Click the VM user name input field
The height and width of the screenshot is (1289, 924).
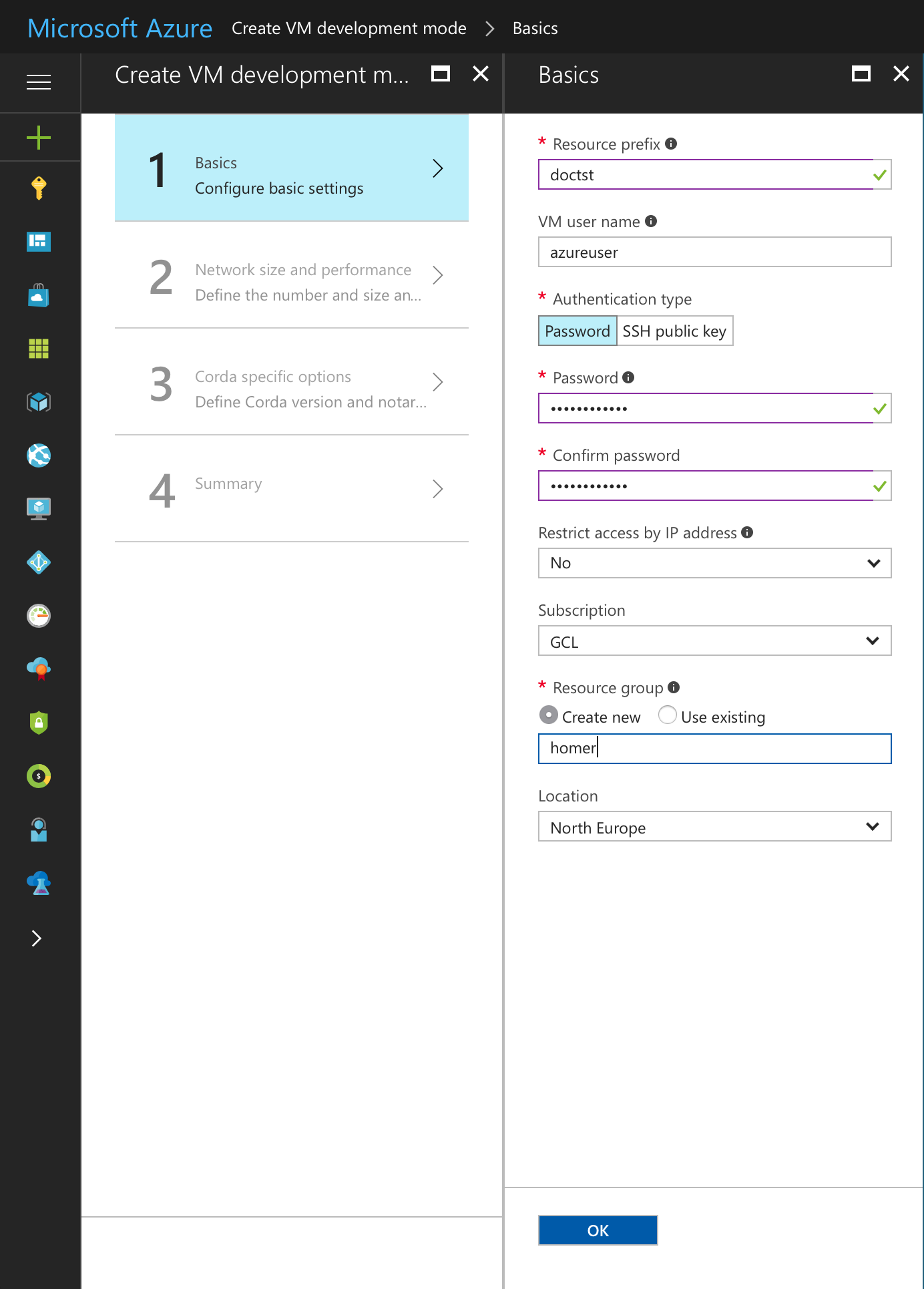click(x=714, y=252)
